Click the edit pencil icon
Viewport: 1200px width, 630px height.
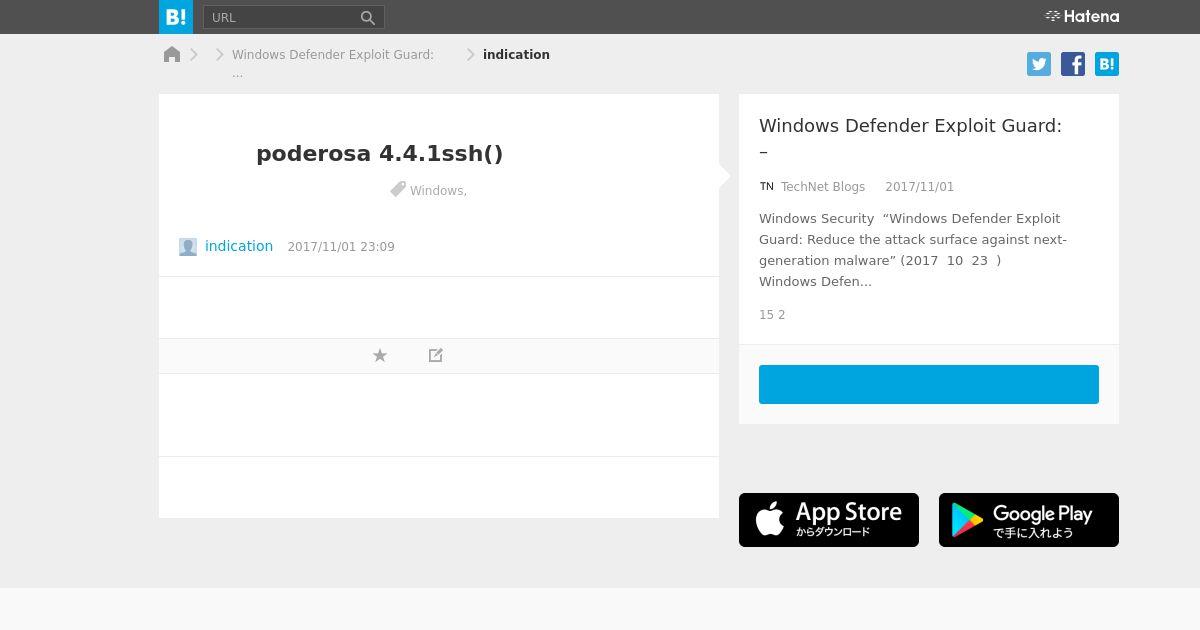(x=436, y=355)
